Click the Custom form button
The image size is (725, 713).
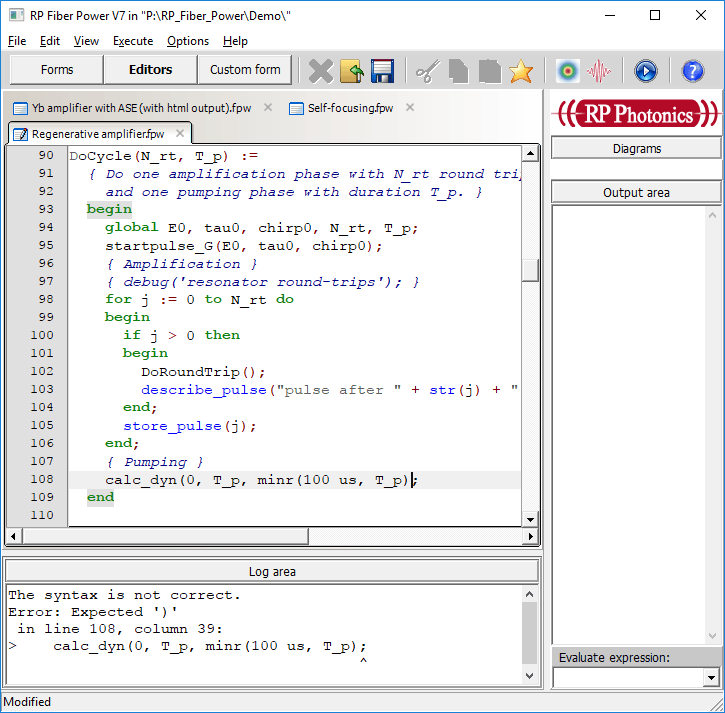pyautogui.click(x=245, y=70)
